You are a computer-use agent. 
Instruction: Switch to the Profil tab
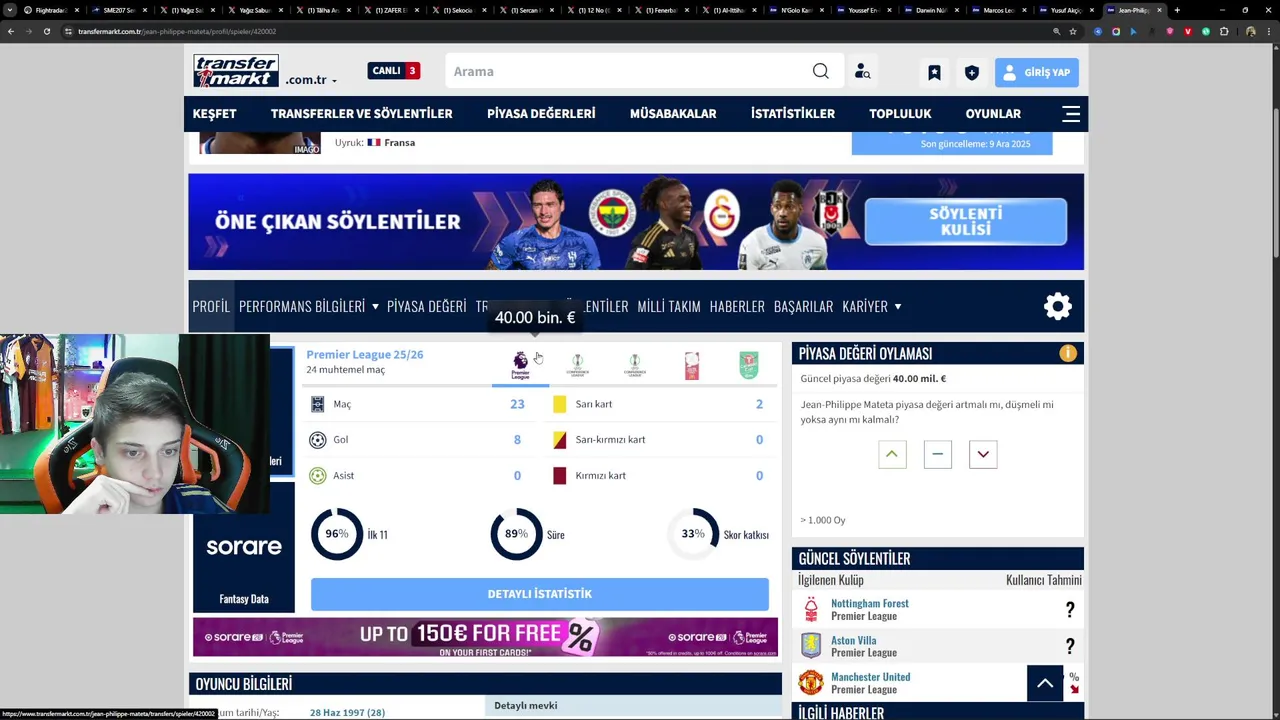(211, 306)
